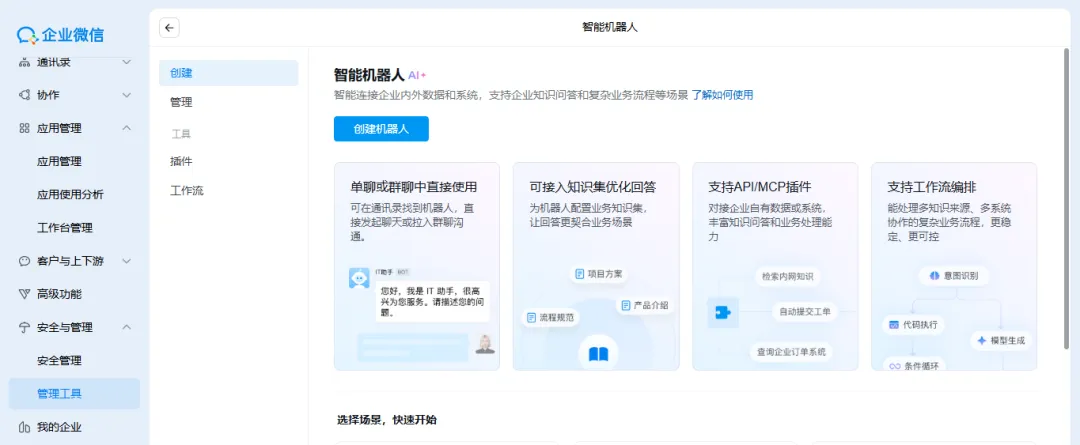Expand the 客户与上下游 chevron

pos(127,261)
